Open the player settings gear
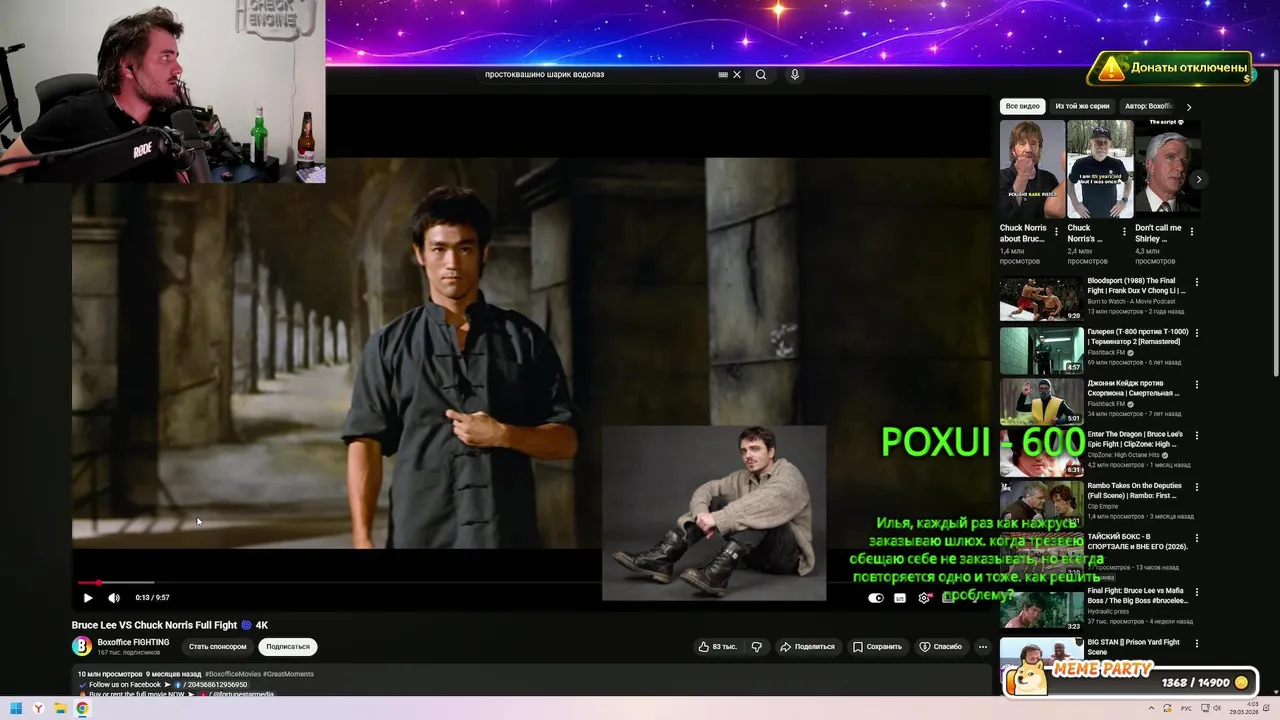This screenshot has height=720, width=1280. tap(924, 598)
